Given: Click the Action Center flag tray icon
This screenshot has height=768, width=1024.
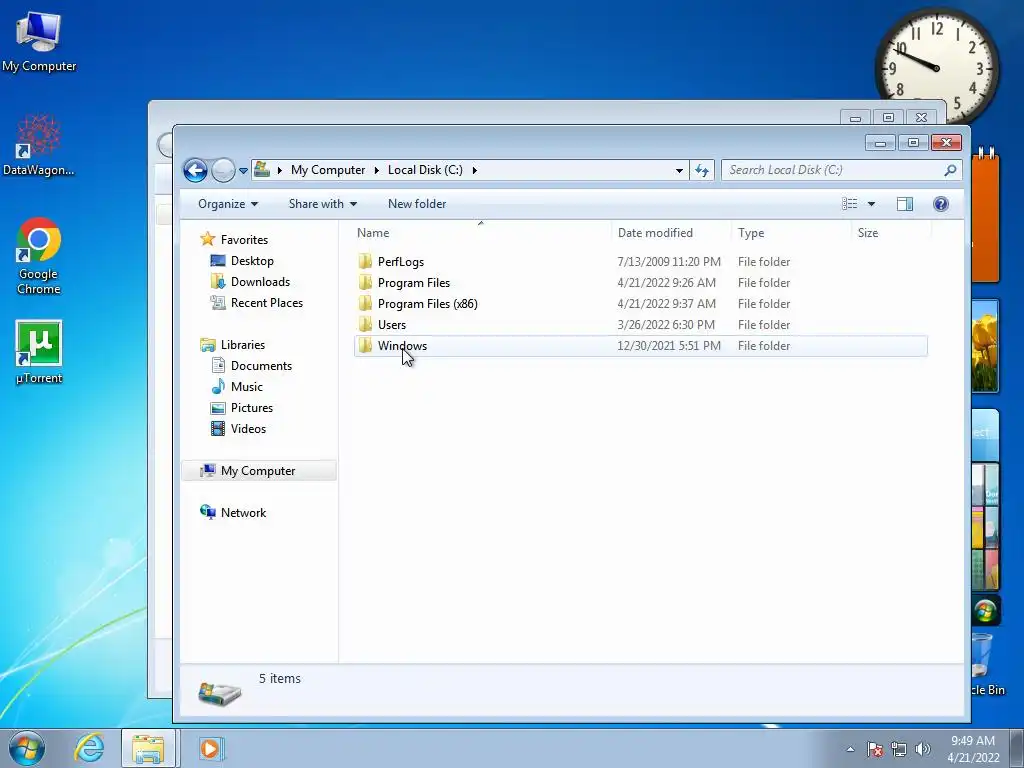Looking at the screenshot, I should pyautogui.click(x=874, y=749).
